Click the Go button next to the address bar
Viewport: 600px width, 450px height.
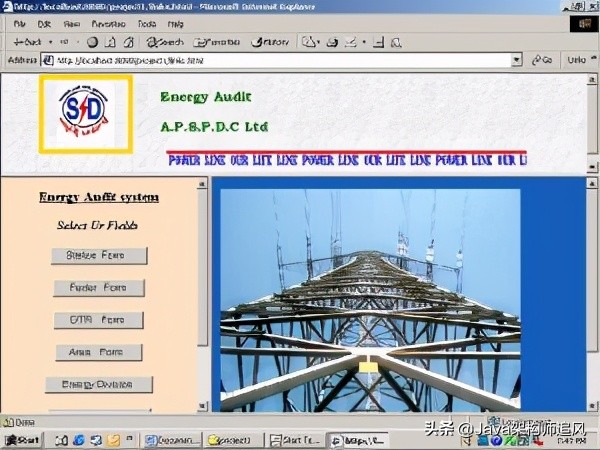542,60
